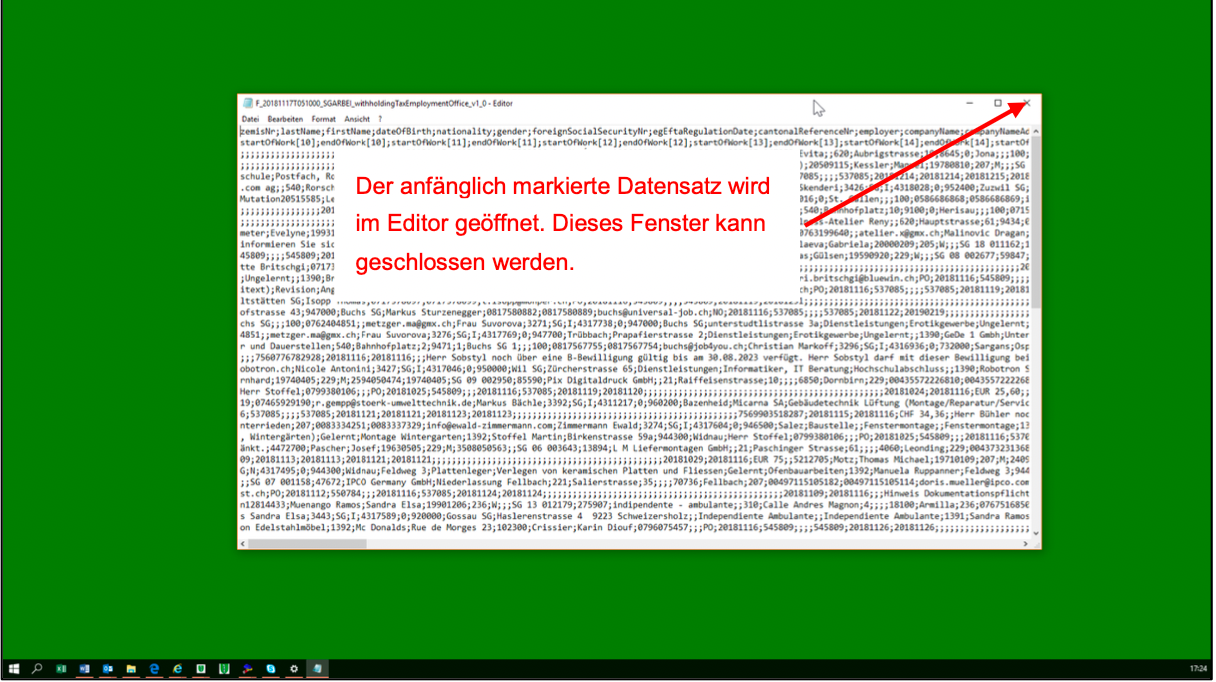Open Settings gear in the taskbar
The height and width of the screenshot is (682, 1216).
pyautogui.click(x=293, y=668)
